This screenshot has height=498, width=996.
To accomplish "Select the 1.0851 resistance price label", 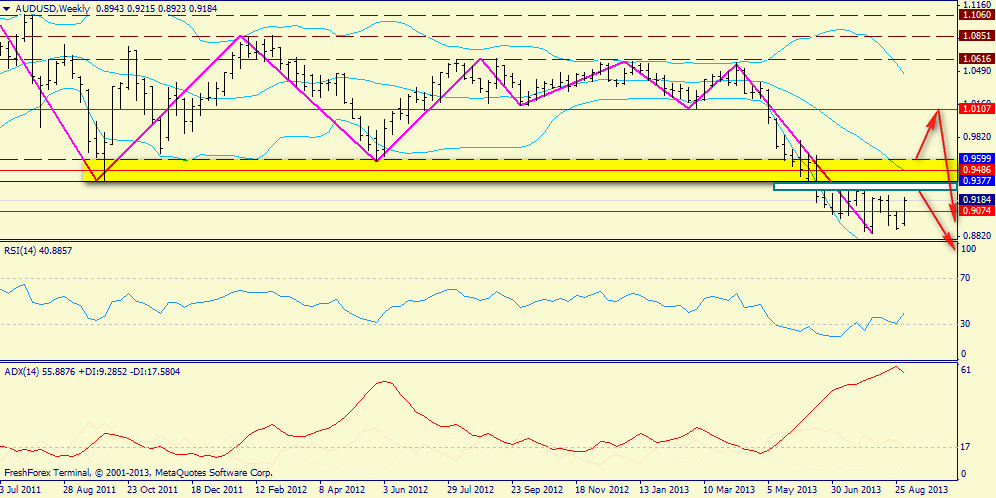I will 975,36.
